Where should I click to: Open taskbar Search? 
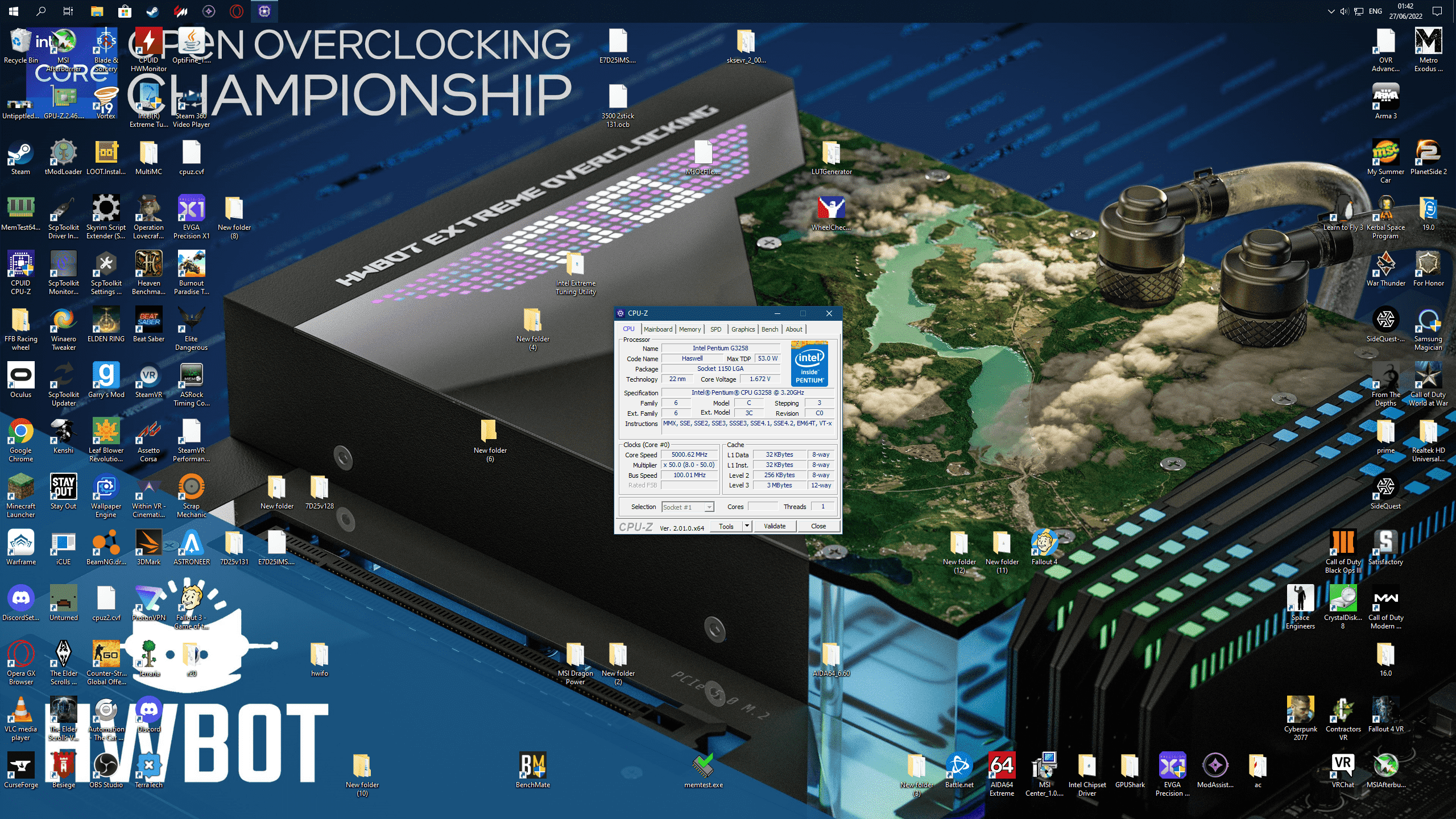point(41,11)
